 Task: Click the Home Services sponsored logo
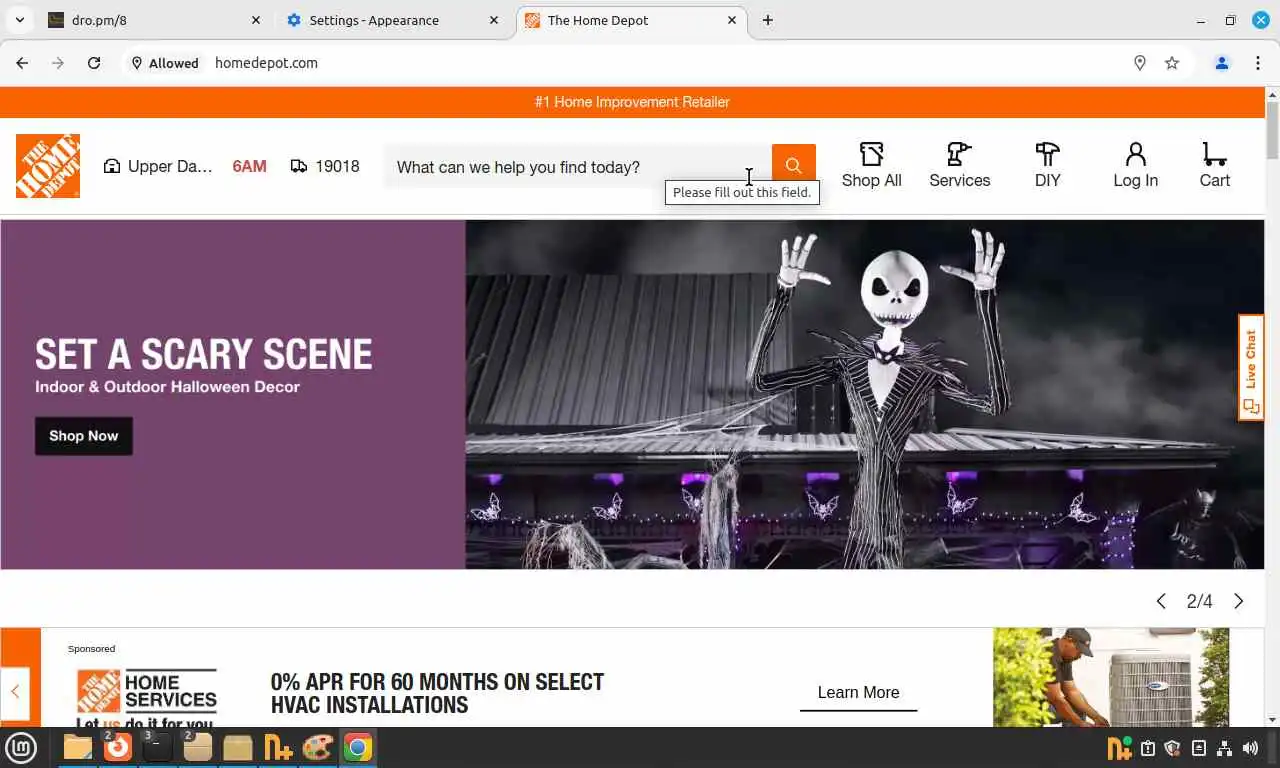tap(147, 698)
